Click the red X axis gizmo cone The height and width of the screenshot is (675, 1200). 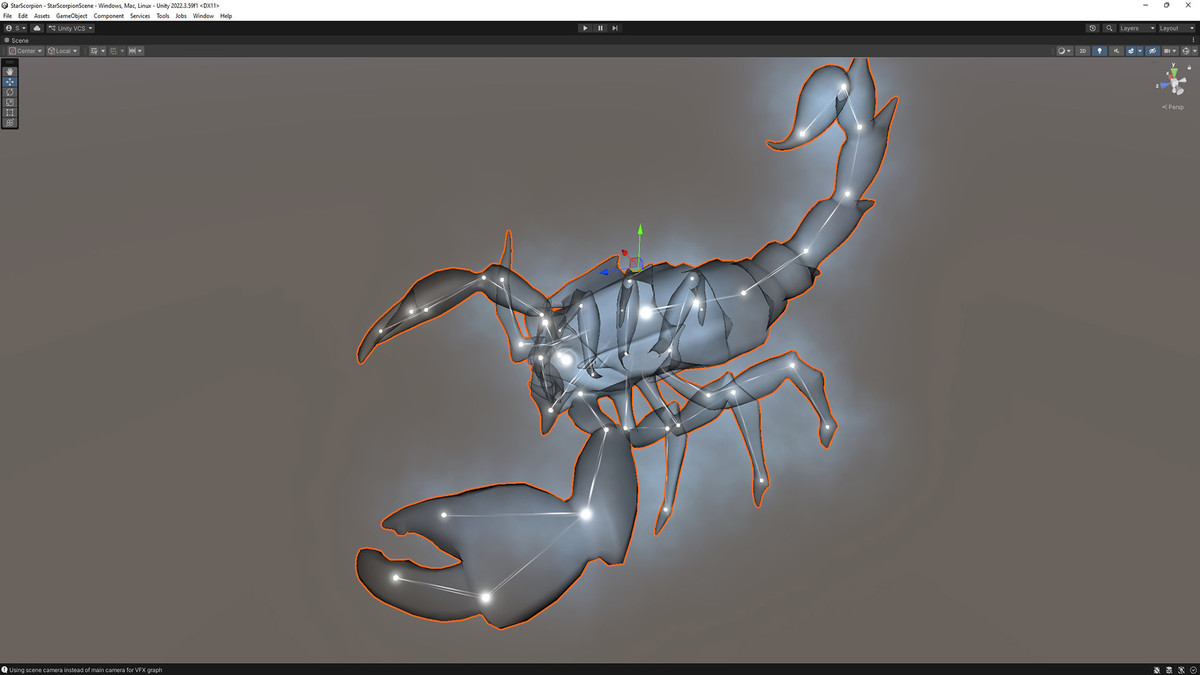coord(1171,77)
